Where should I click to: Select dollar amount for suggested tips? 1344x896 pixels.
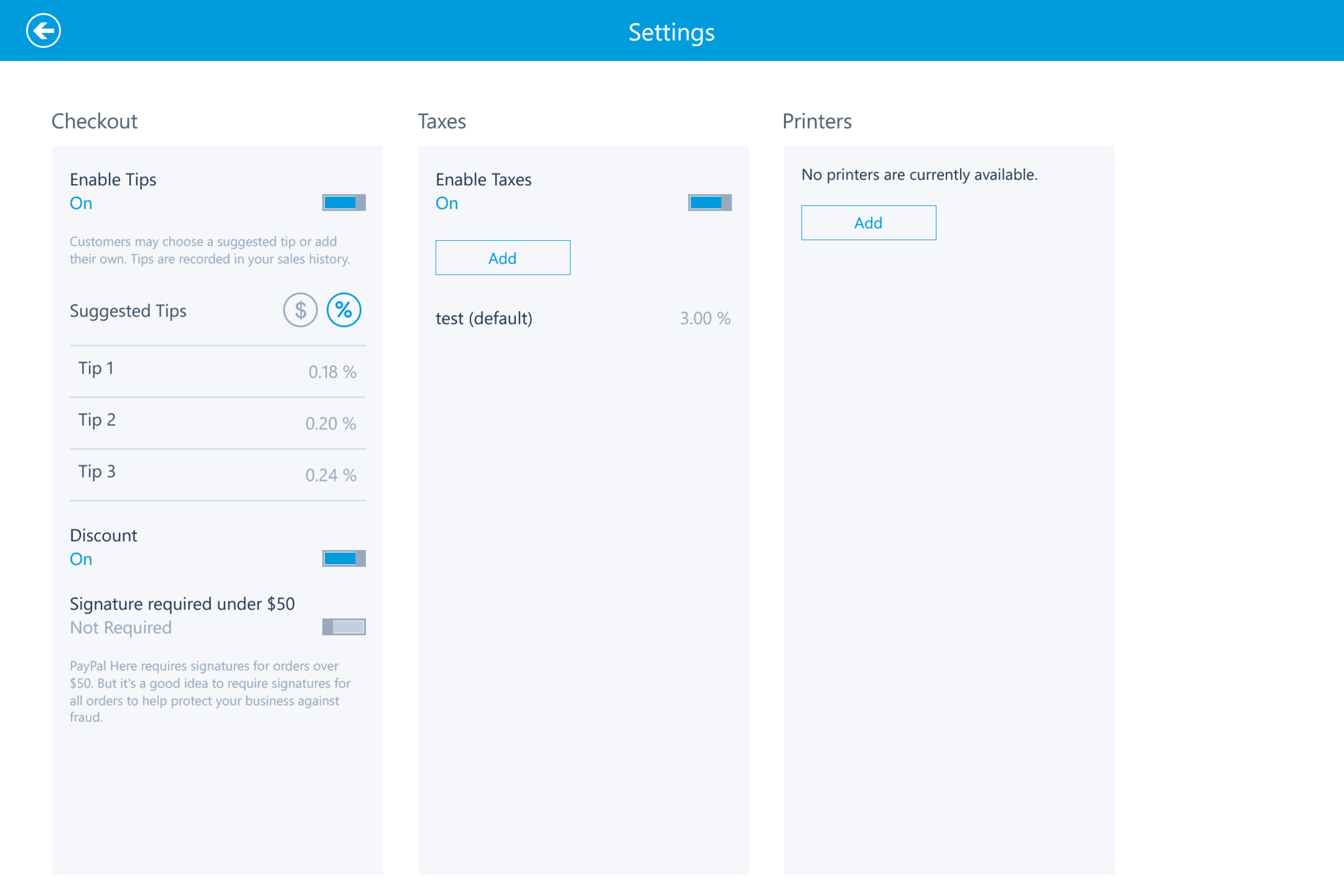point(301,310)
